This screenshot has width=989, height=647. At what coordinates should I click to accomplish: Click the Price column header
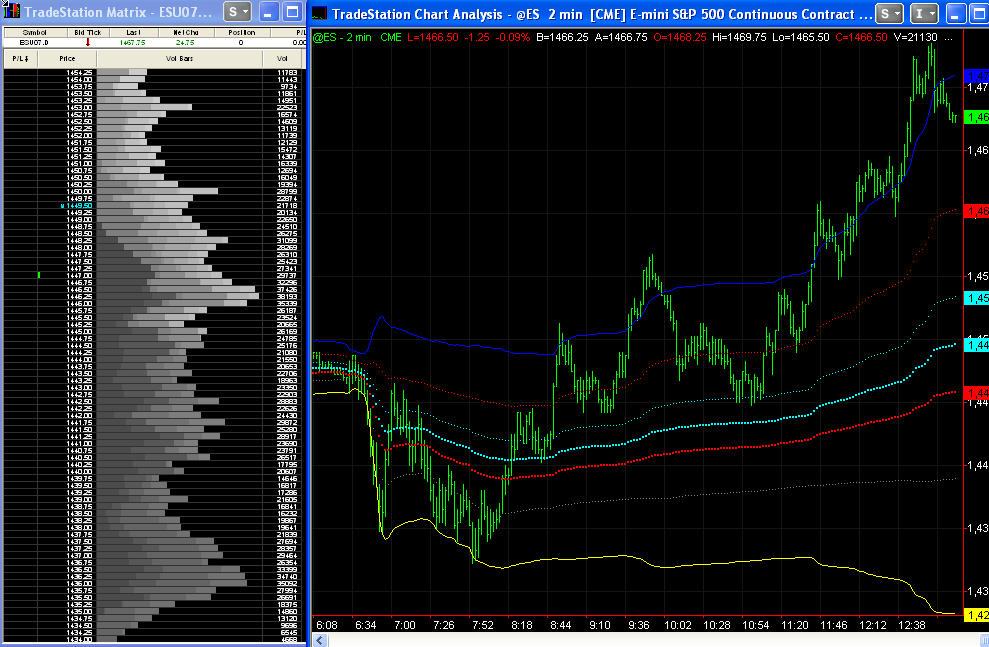(x=67, y=59)
